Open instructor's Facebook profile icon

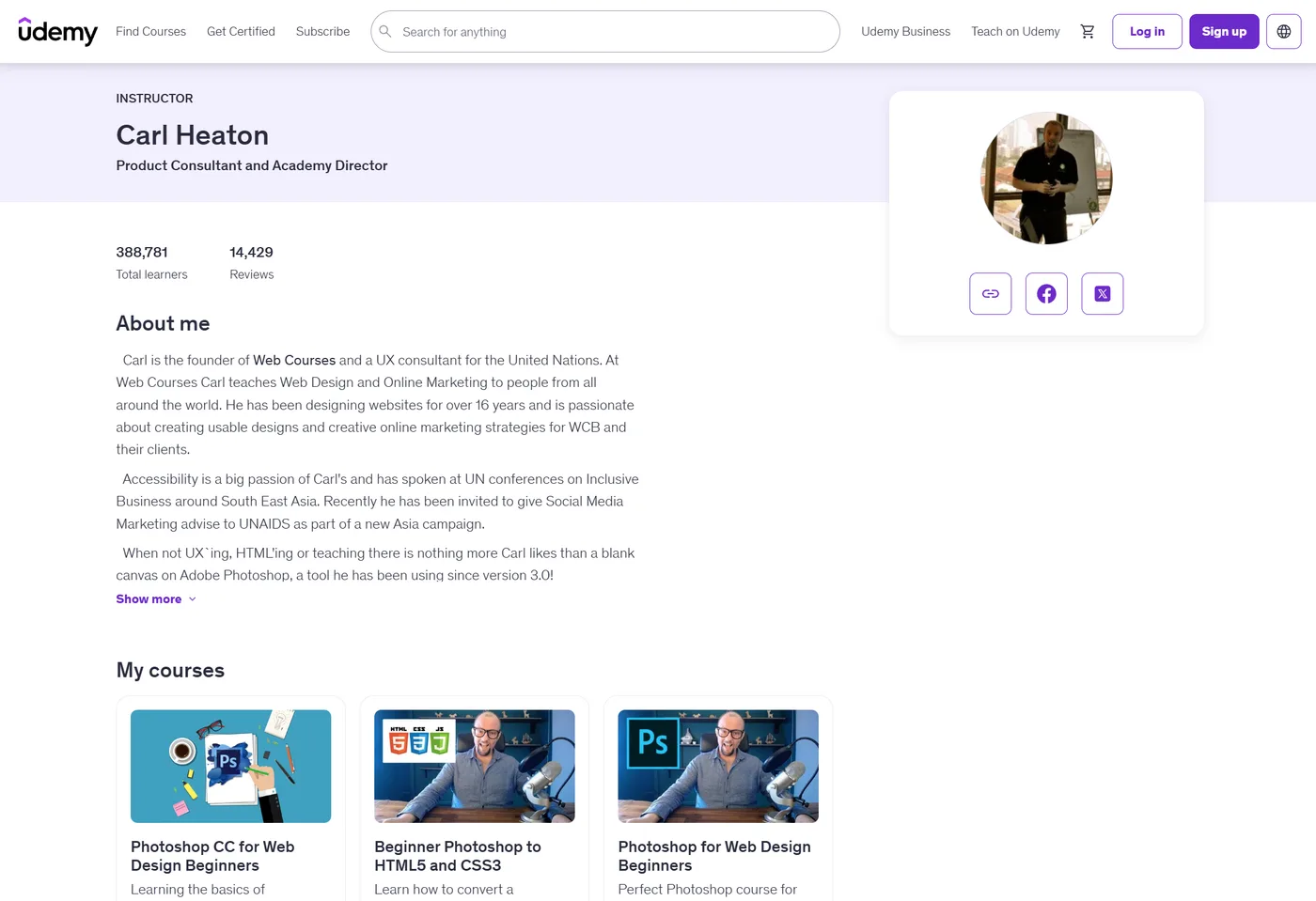point(1046,294)
